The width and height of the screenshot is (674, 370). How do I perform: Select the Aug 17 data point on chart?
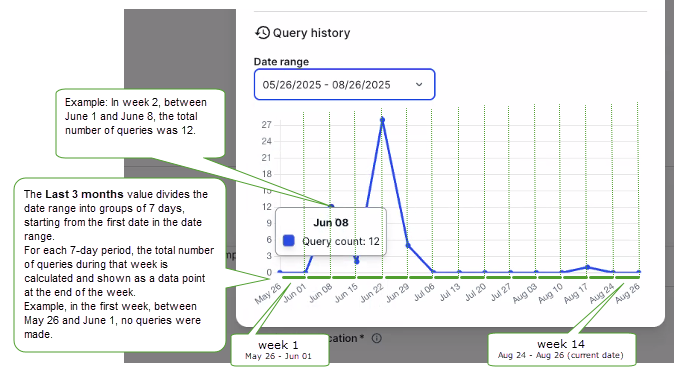[588, 267]
